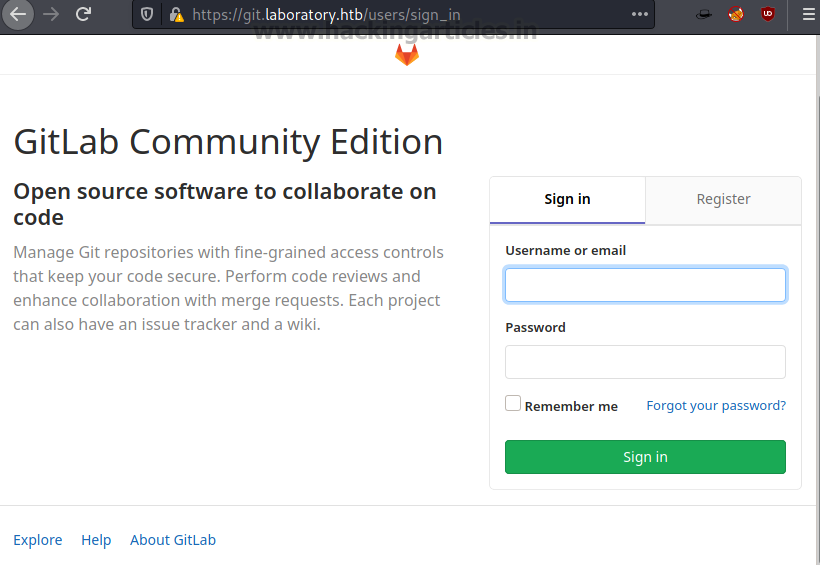820x565 pixels.
Task: Click the GitLab fox logo
Action: point(407,55)
